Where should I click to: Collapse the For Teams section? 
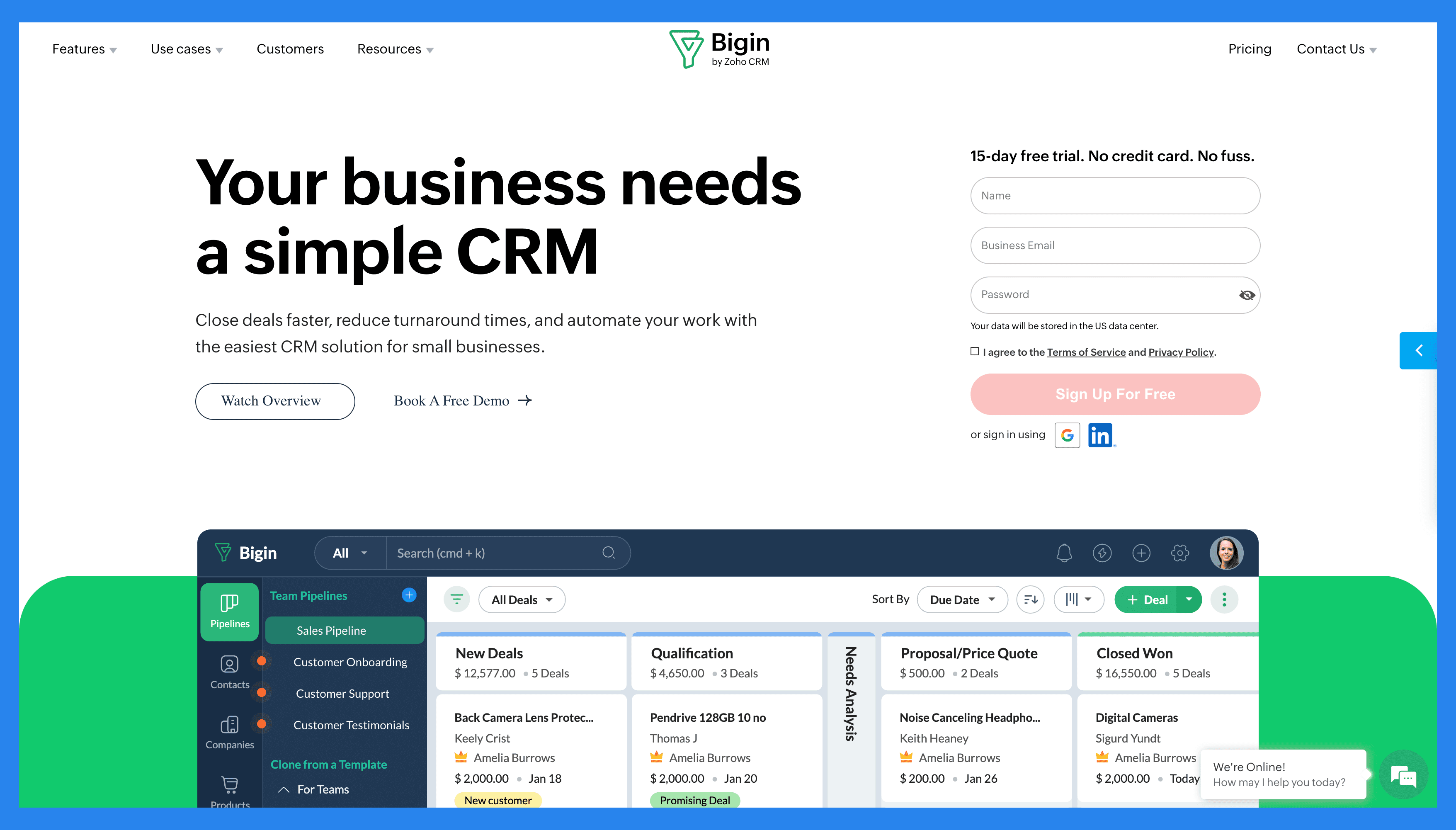coord(283,789)
